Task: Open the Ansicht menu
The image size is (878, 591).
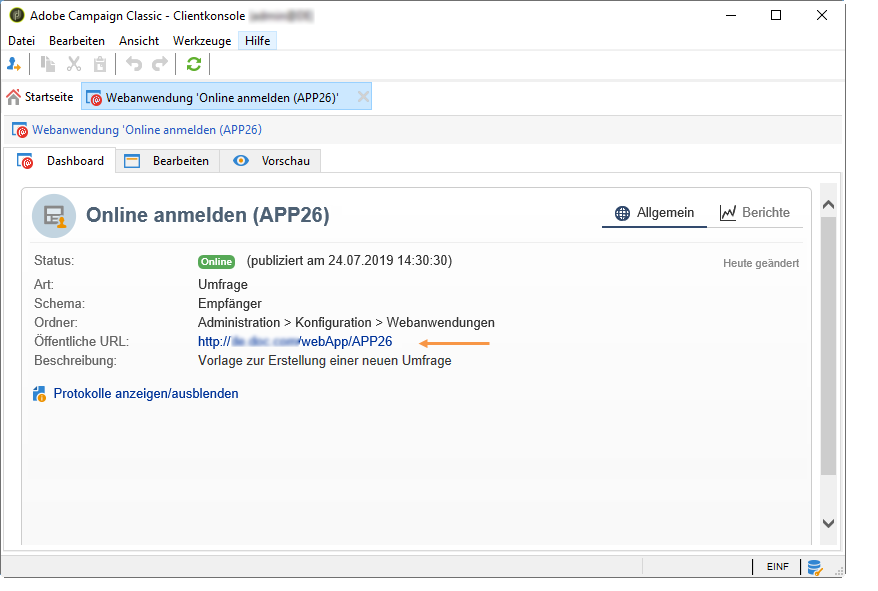Action: [x=139, y=41]
